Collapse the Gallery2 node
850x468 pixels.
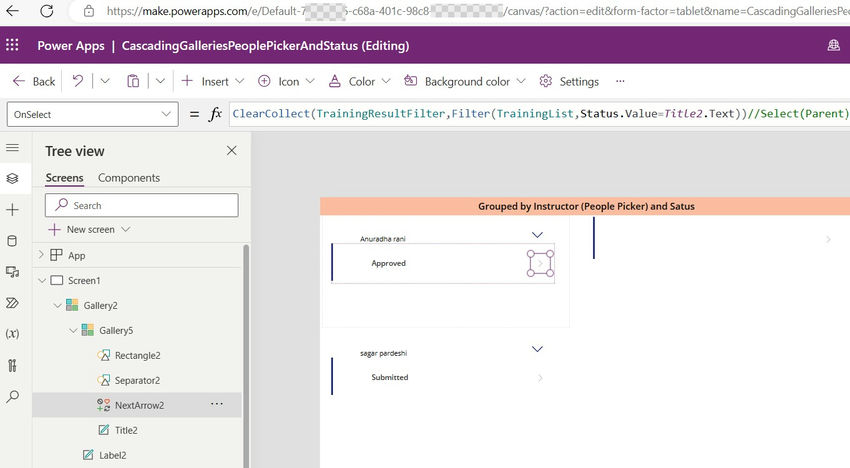tap(57, 305)
